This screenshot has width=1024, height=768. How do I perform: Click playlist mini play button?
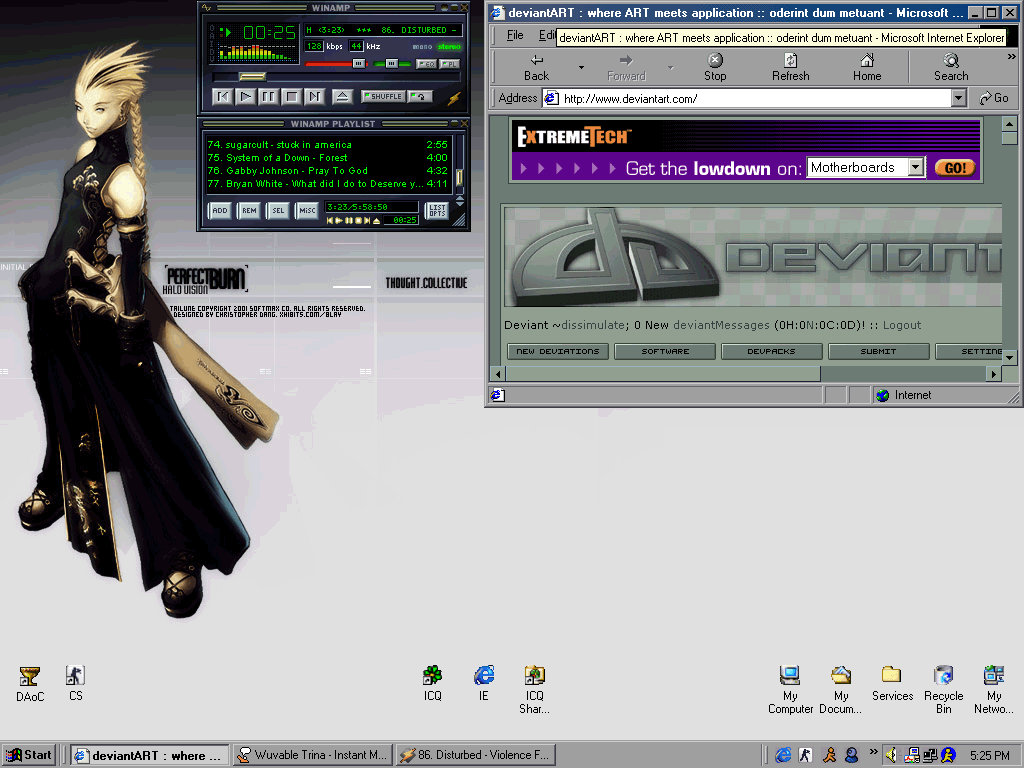coord(339,221)
